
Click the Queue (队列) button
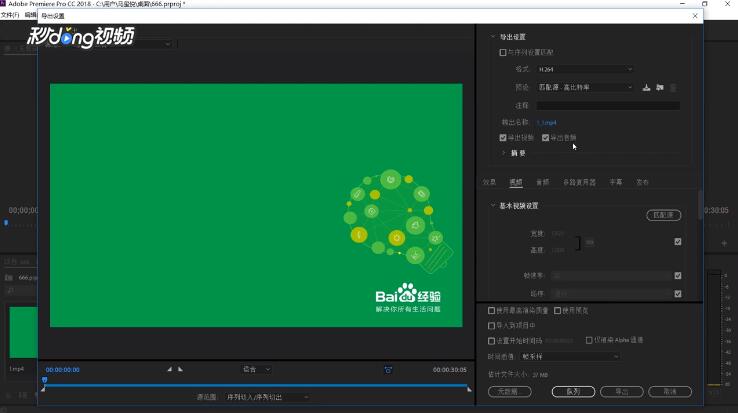[x=573, y=391]
